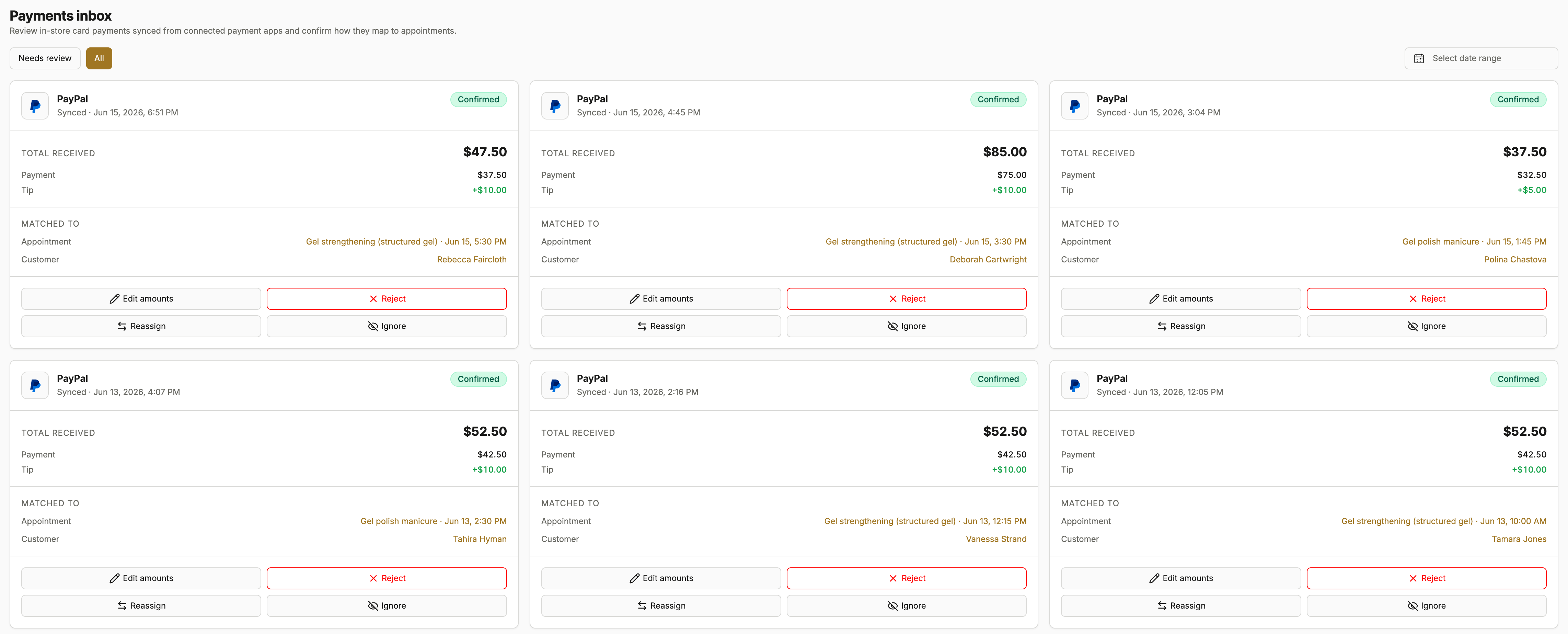1568x634 pixels.
Task: Reject Tamara Jones's payment
Action: [1426, 579]
